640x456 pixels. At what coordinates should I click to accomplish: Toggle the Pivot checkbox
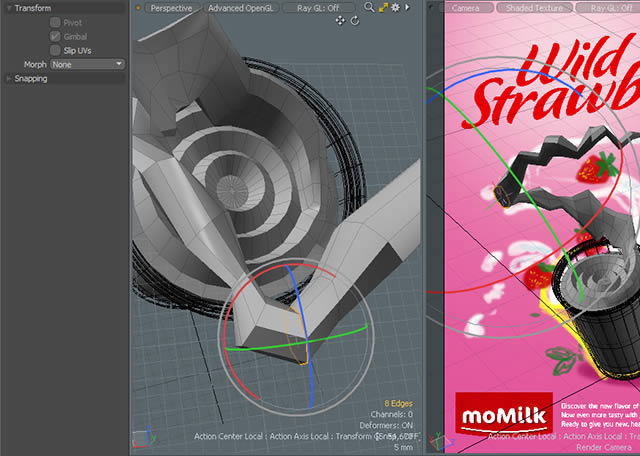click(x=55, y=22)
